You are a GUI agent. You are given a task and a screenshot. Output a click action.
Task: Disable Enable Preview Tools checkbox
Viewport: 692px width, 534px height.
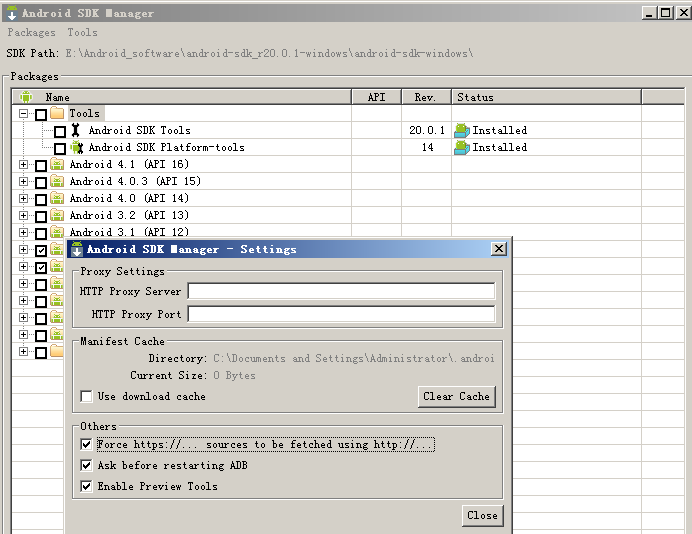86,486
